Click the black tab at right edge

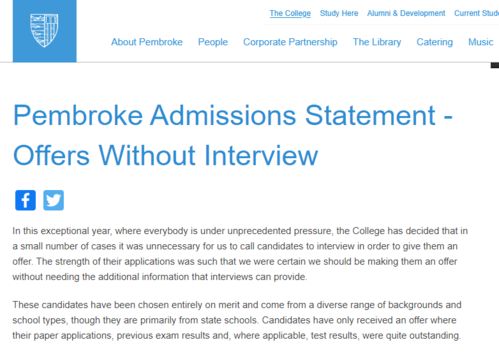coord(495,65)
